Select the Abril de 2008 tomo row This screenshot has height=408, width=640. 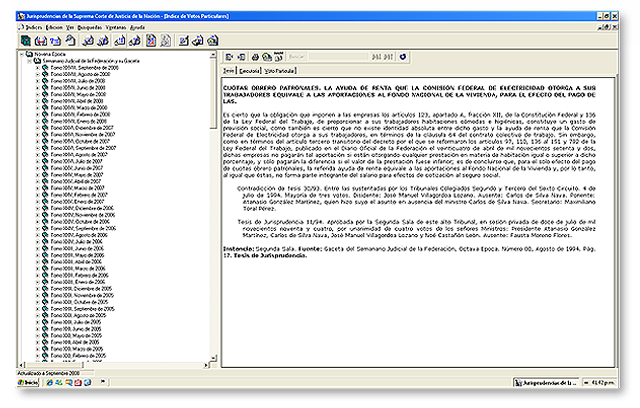[77, 101]
